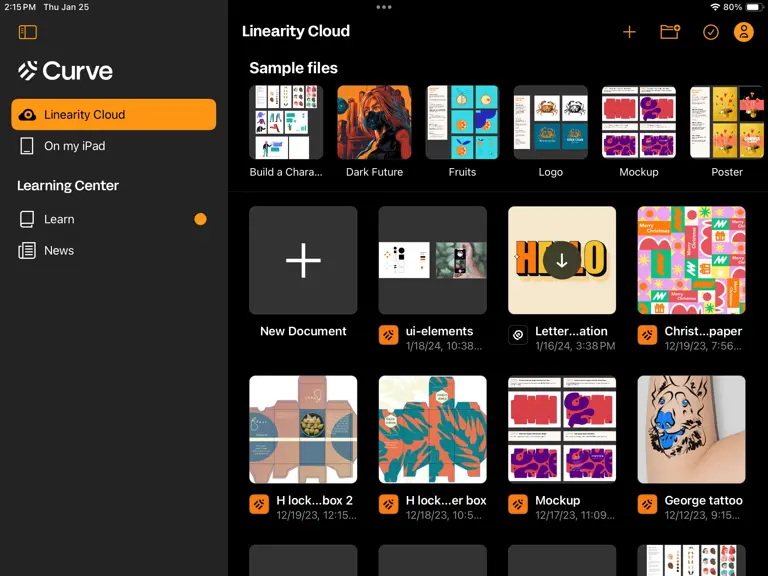Tap the download arrow on HELLO thumbnail

562,261
